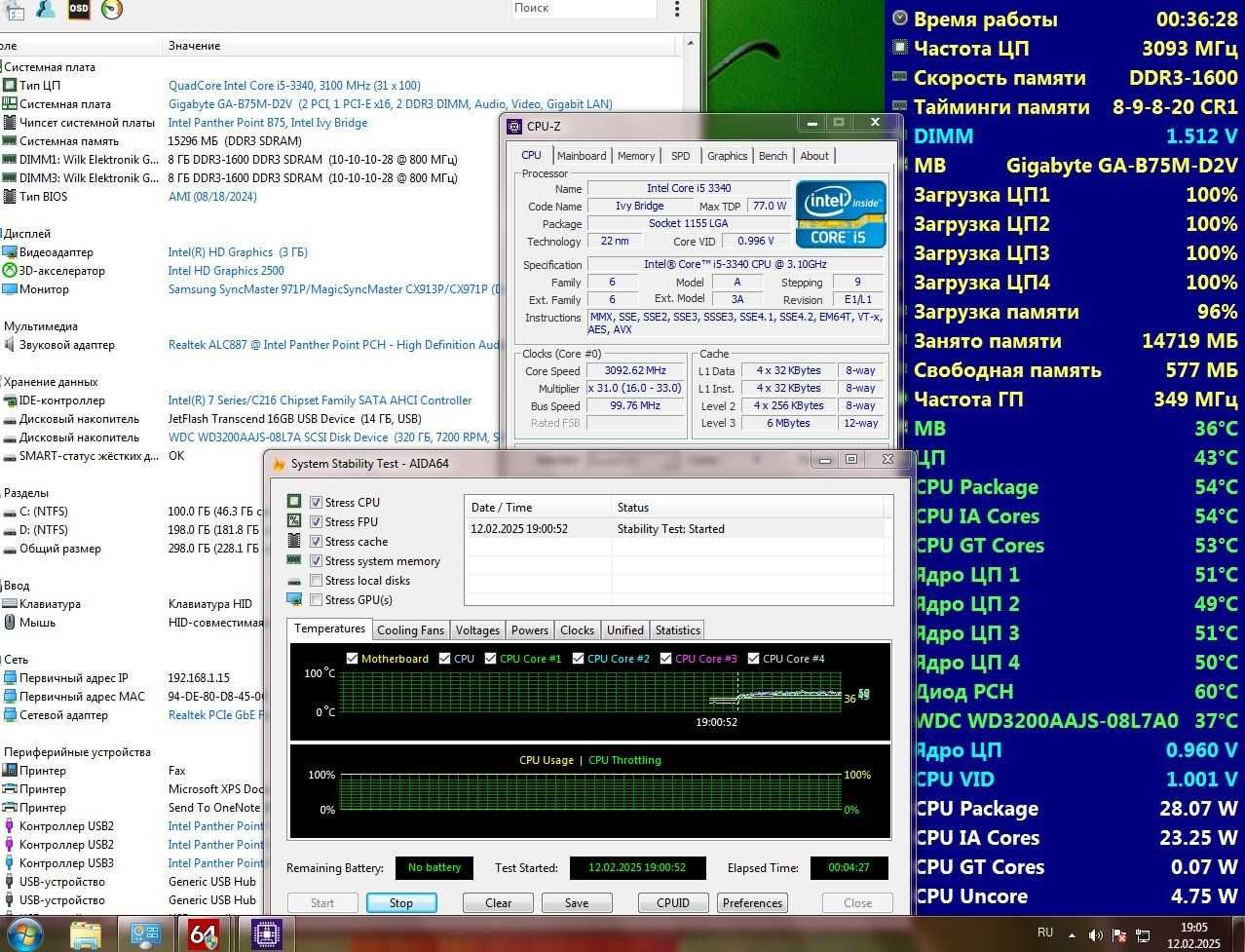Open the three-dot menu next to search
Viewport: 1245px width, 952px height.
(x=676, y=9)
